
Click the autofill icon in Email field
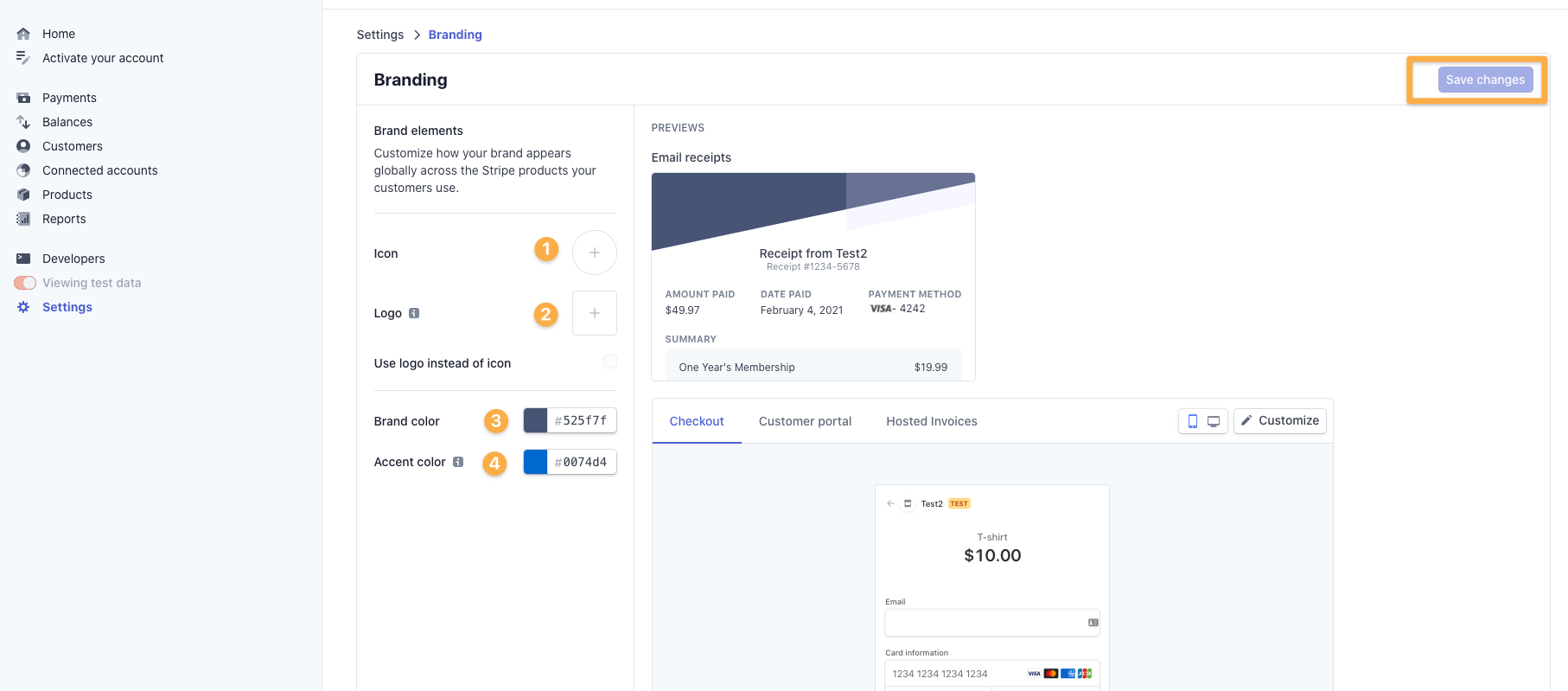[x=1093, y=623]
